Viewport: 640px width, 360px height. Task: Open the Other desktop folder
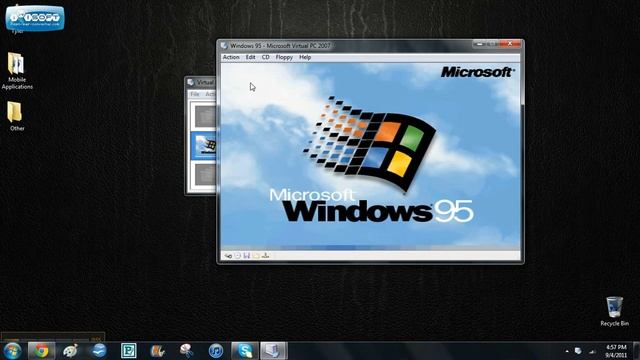pyautogui.click(x=16, y=116)
